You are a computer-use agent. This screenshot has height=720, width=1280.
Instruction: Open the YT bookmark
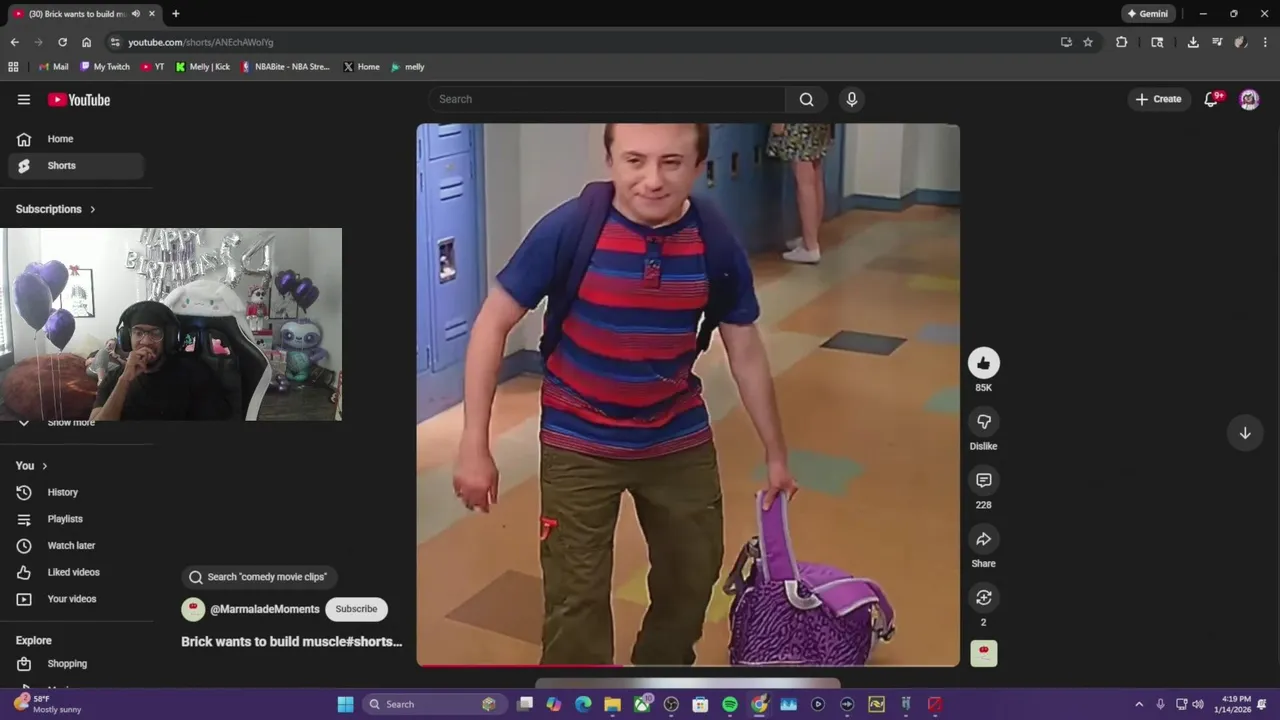point(153,67)
